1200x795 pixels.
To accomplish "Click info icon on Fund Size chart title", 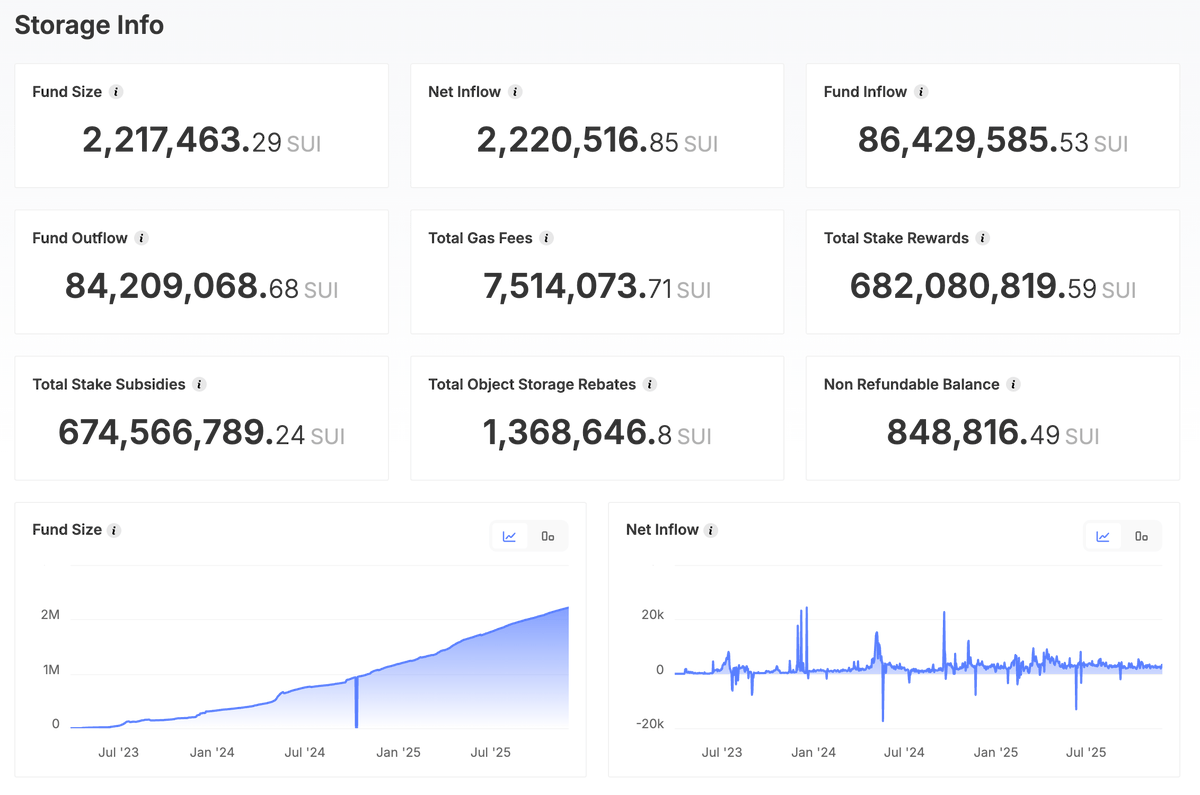I will 115,530.
